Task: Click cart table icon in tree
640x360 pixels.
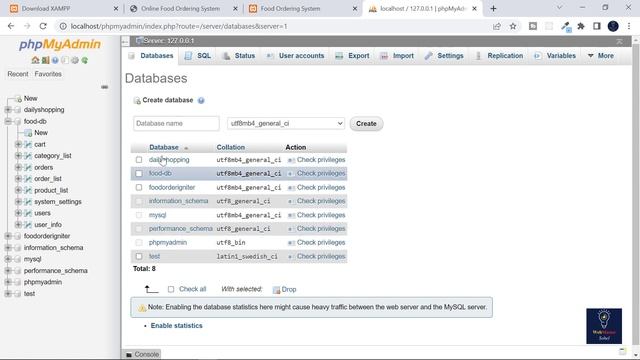Action: [x=28, y=144]
